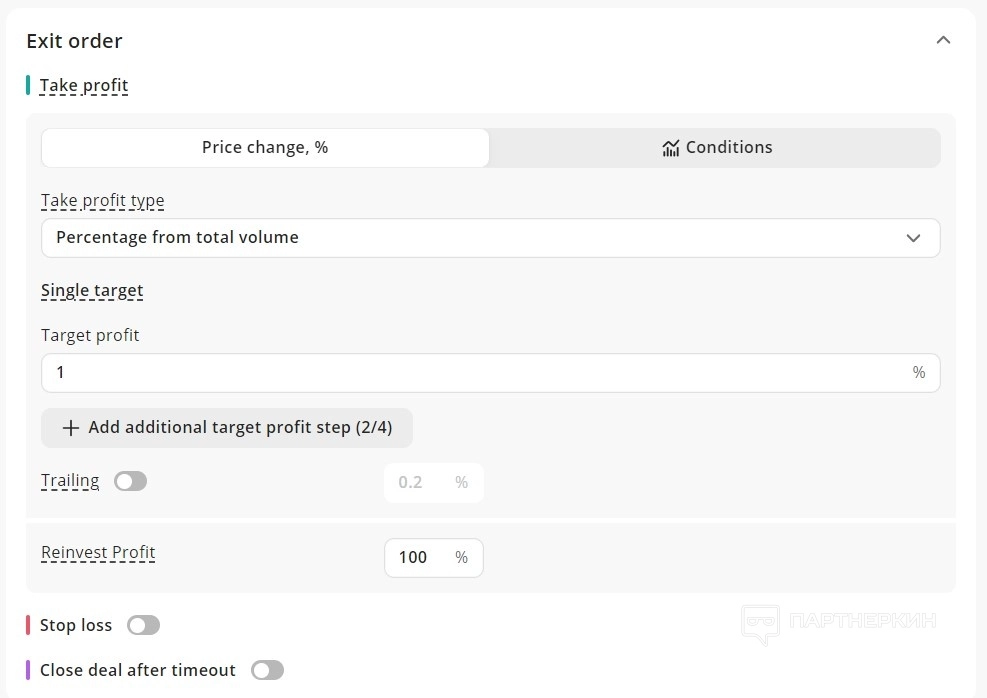987x698 pixels.
Task: Click the watermark logo icon
Action: coord(760,622)
